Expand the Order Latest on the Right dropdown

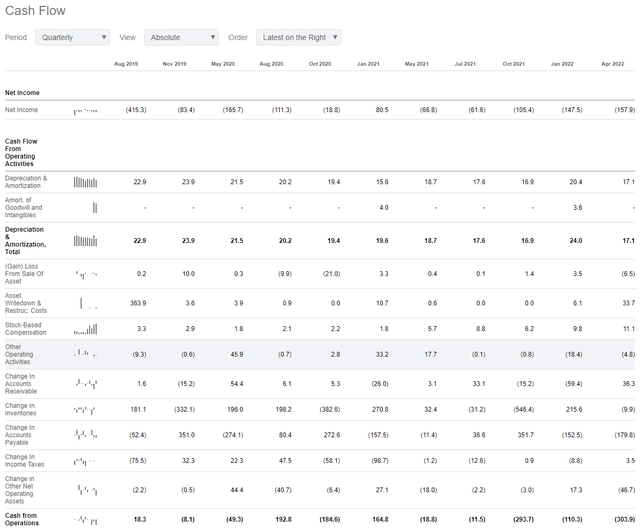pos(298,37)
